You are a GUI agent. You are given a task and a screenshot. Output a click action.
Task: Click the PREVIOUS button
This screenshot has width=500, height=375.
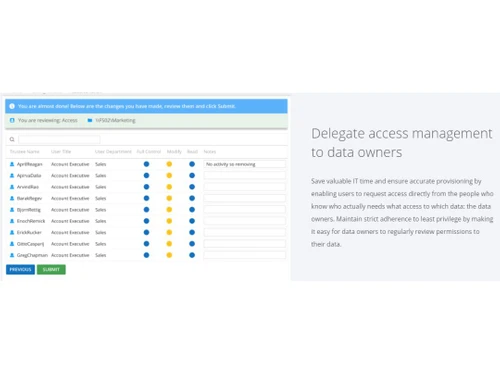(20, 269)
